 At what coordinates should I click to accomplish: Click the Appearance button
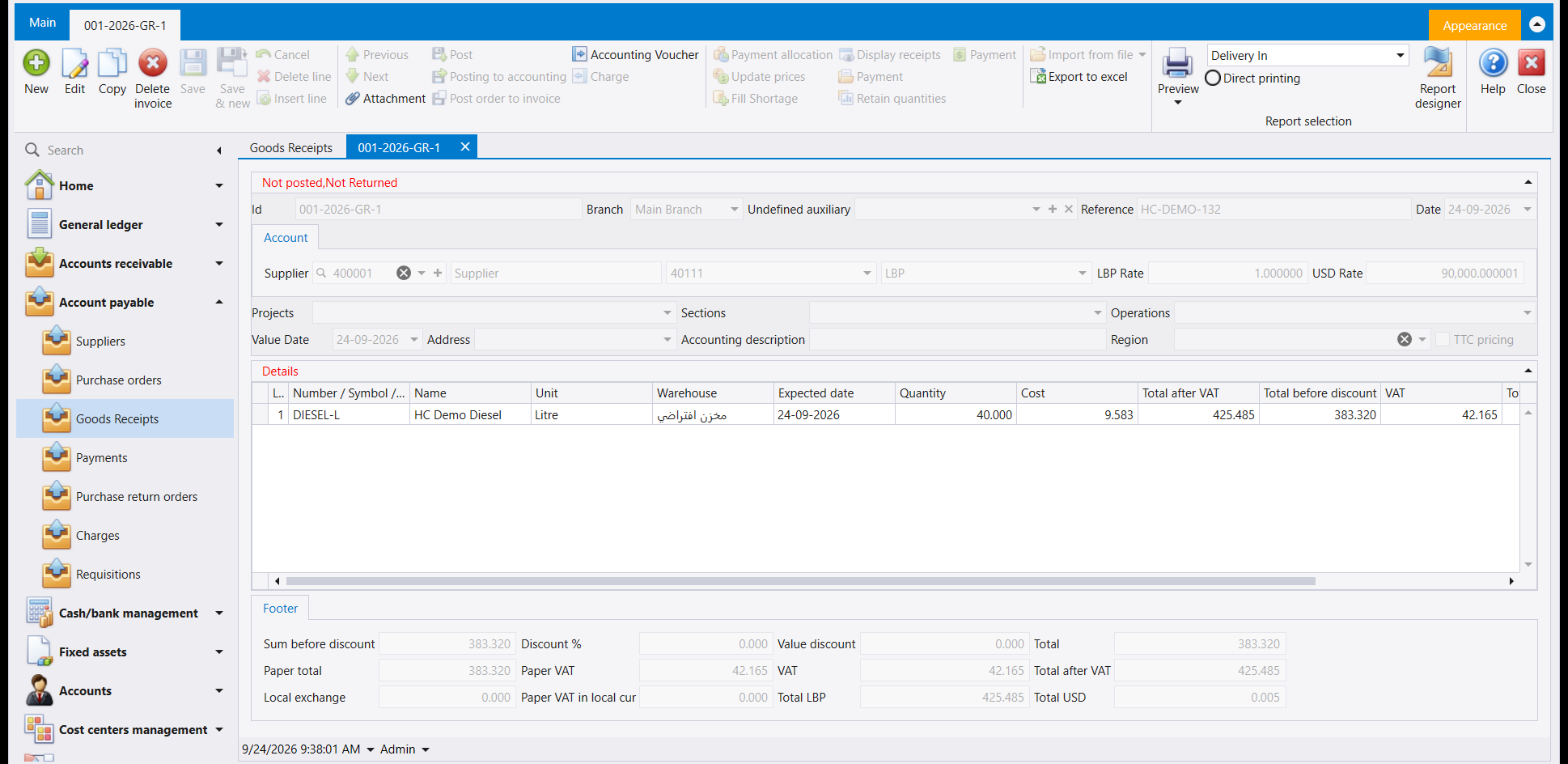(1474, 25)
